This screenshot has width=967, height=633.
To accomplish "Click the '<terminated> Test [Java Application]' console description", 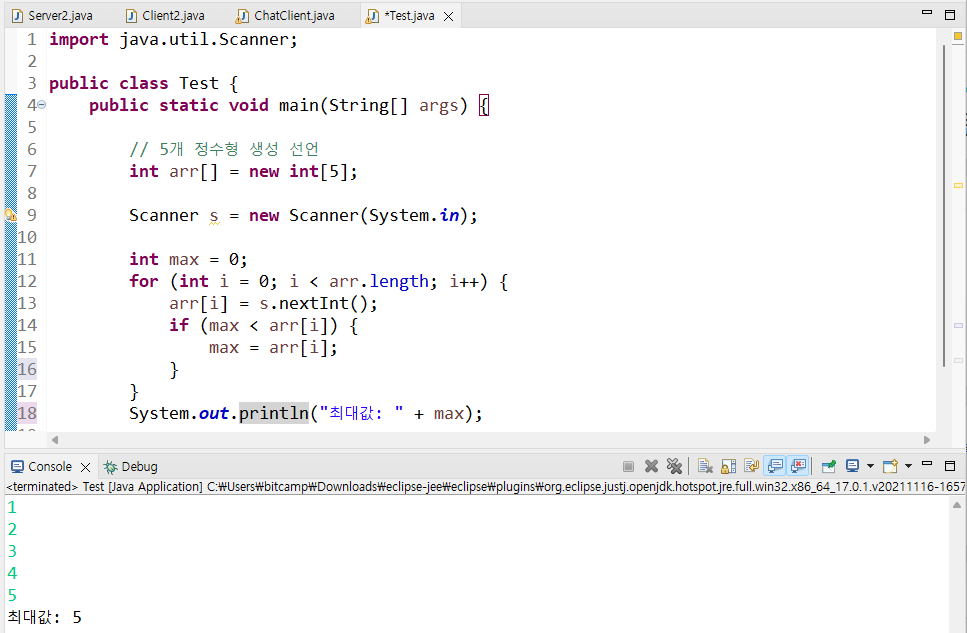I will tap(104, 487).
